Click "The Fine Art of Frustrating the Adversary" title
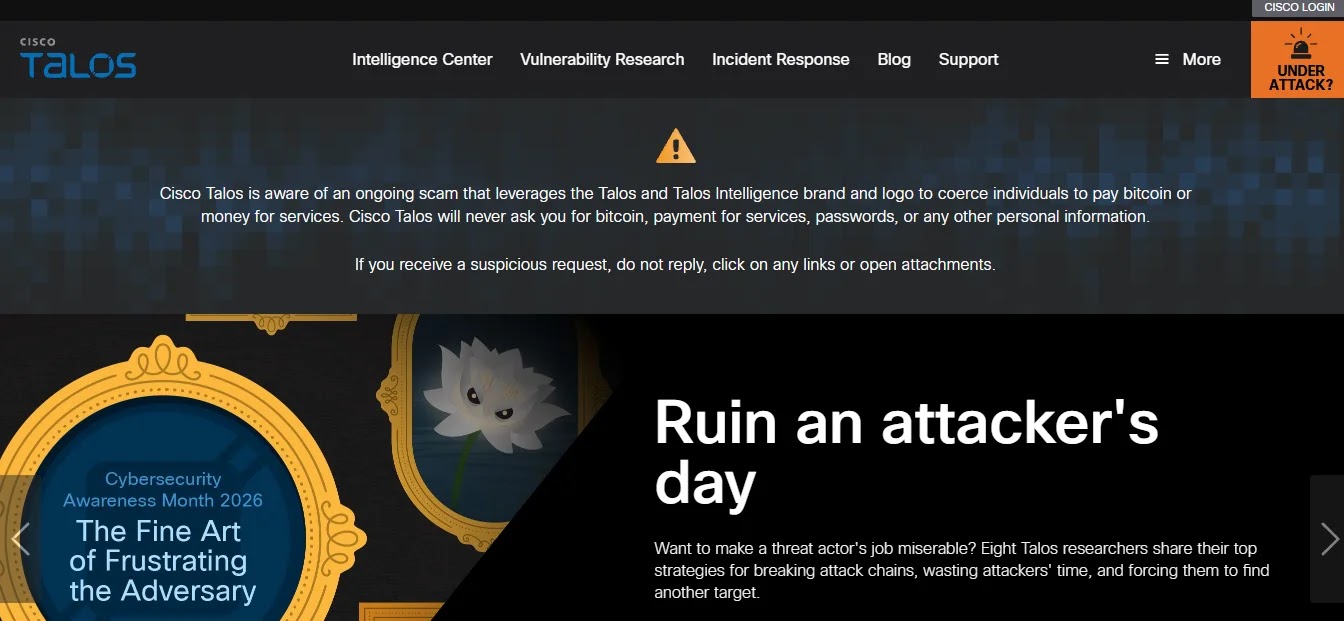 coord(163,561)
